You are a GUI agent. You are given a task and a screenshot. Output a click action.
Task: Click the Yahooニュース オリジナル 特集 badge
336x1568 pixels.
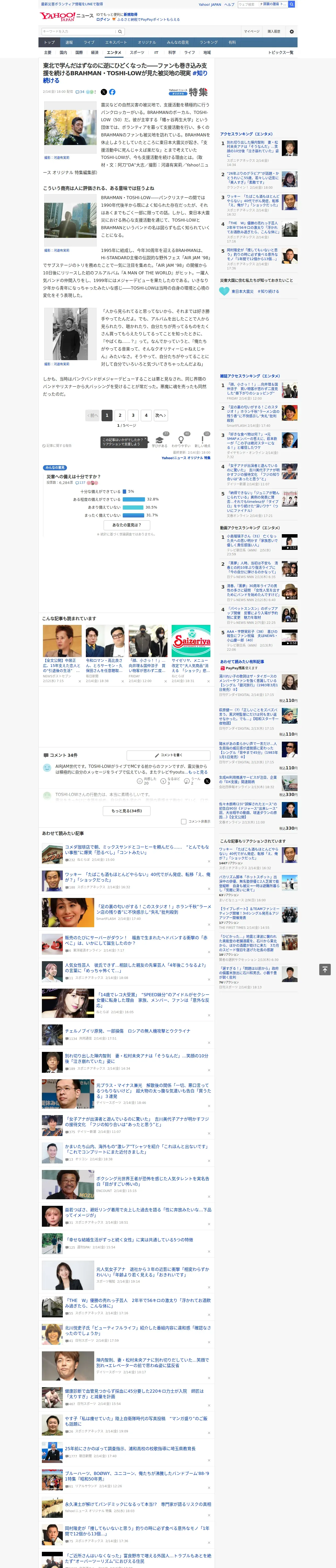coord(188,92)
